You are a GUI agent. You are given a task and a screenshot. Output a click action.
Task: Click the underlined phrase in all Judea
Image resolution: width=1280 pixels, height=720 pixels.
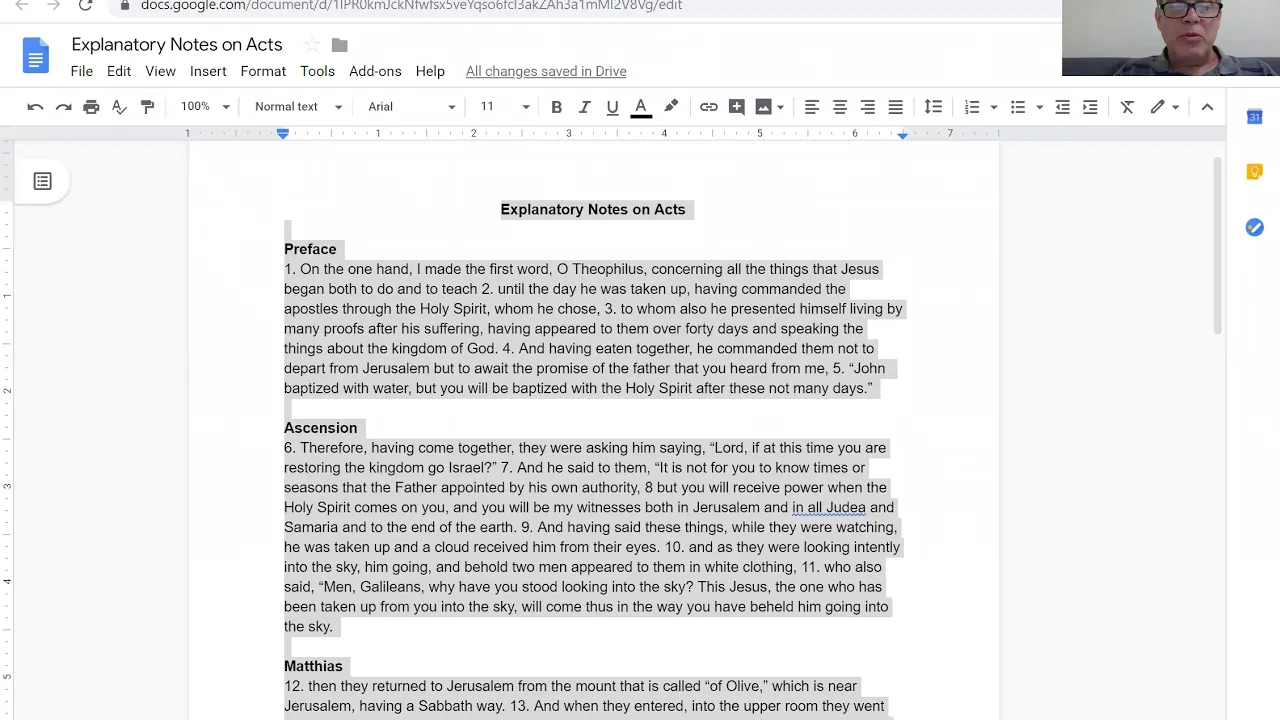(829, 507)
